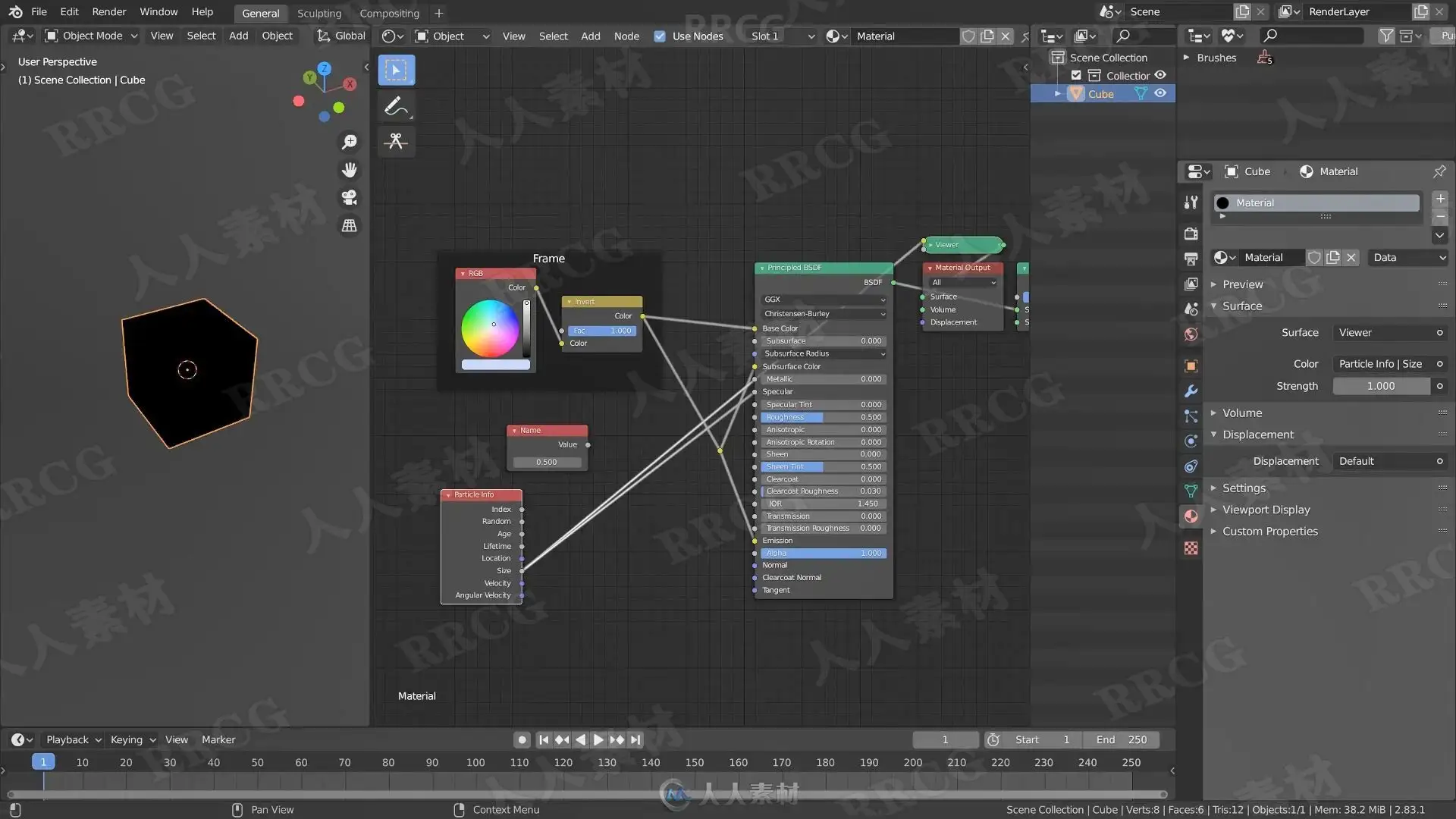Toggle camera view icon in viewport
The width and height of the screenshot is (1456, 819).
coord(349,197)
